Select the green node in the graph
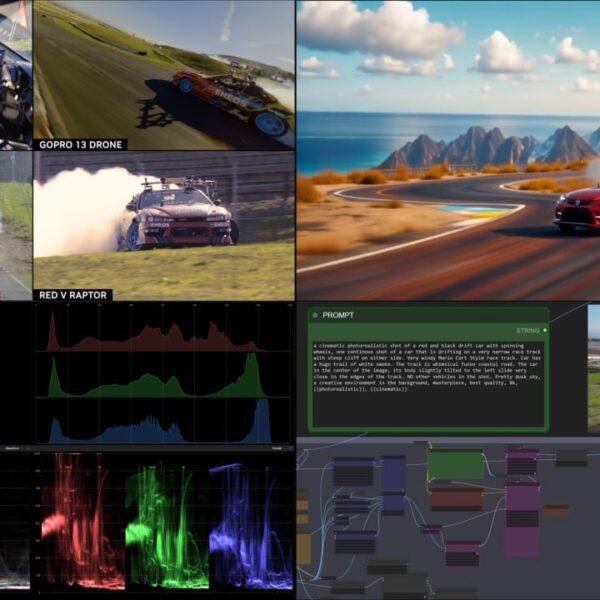Image resolution: width=600 pixels, height=600 pixels. (x=455, y=464)
